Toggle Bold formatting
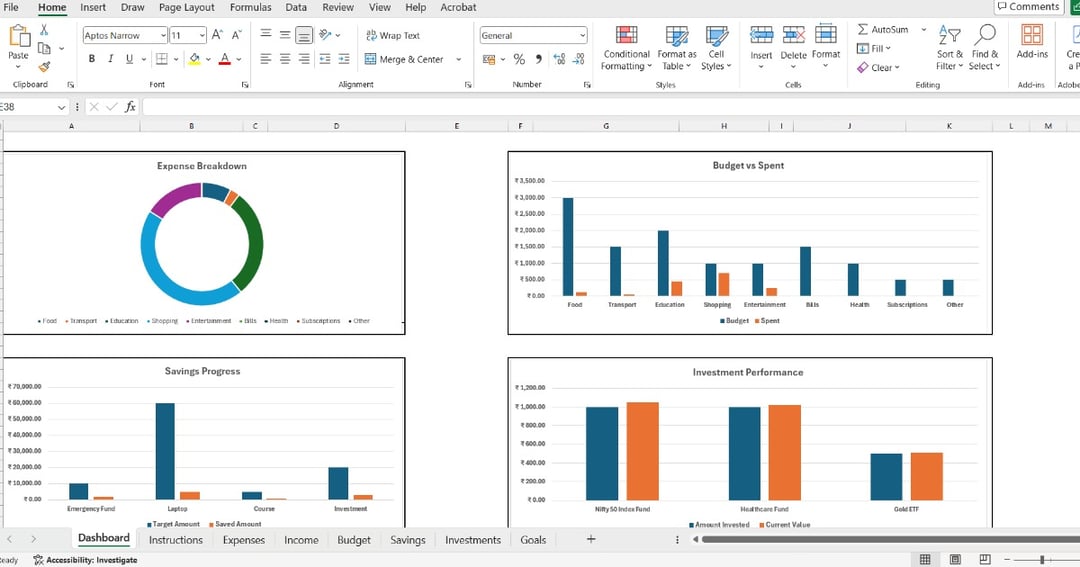This screenshot has width=1080, height=567. 92,59
